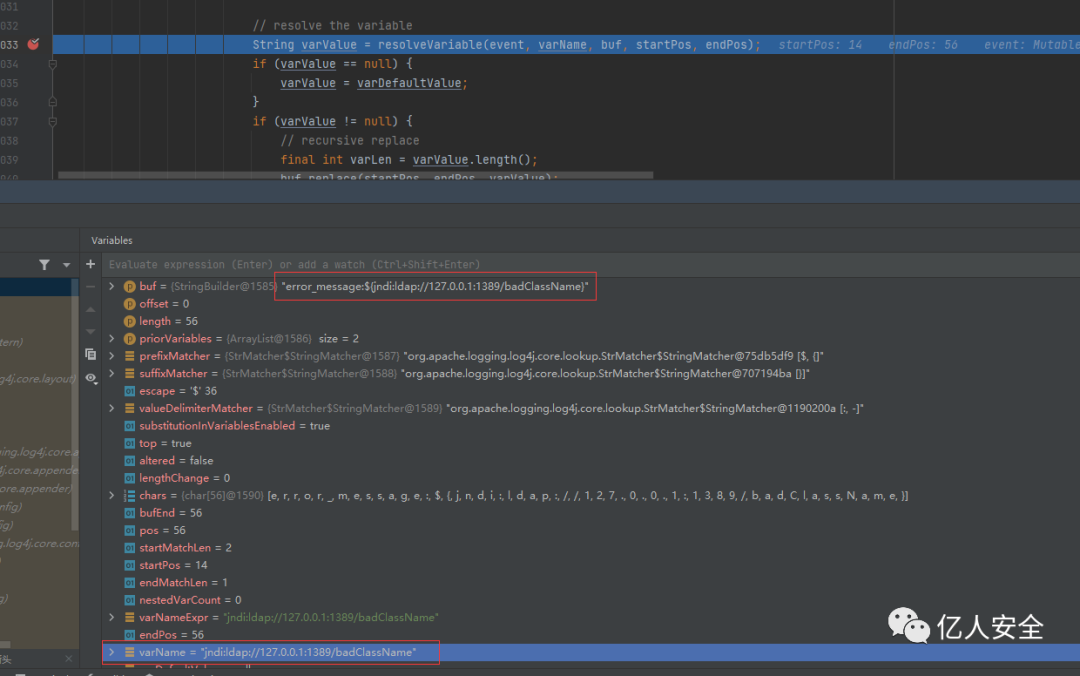Screen dimensions: 1080x676
Task: Click the altered variable icon
Action: pos(129,460)
